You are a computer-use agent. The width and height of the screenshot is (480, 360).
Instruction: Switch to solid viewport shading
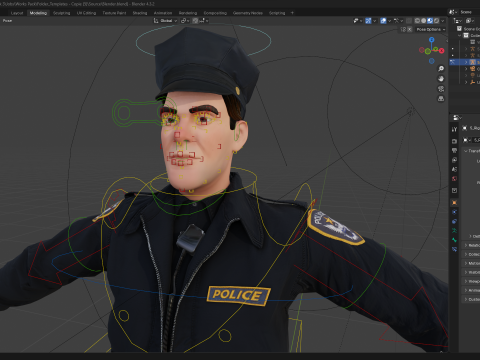(424, 21)
